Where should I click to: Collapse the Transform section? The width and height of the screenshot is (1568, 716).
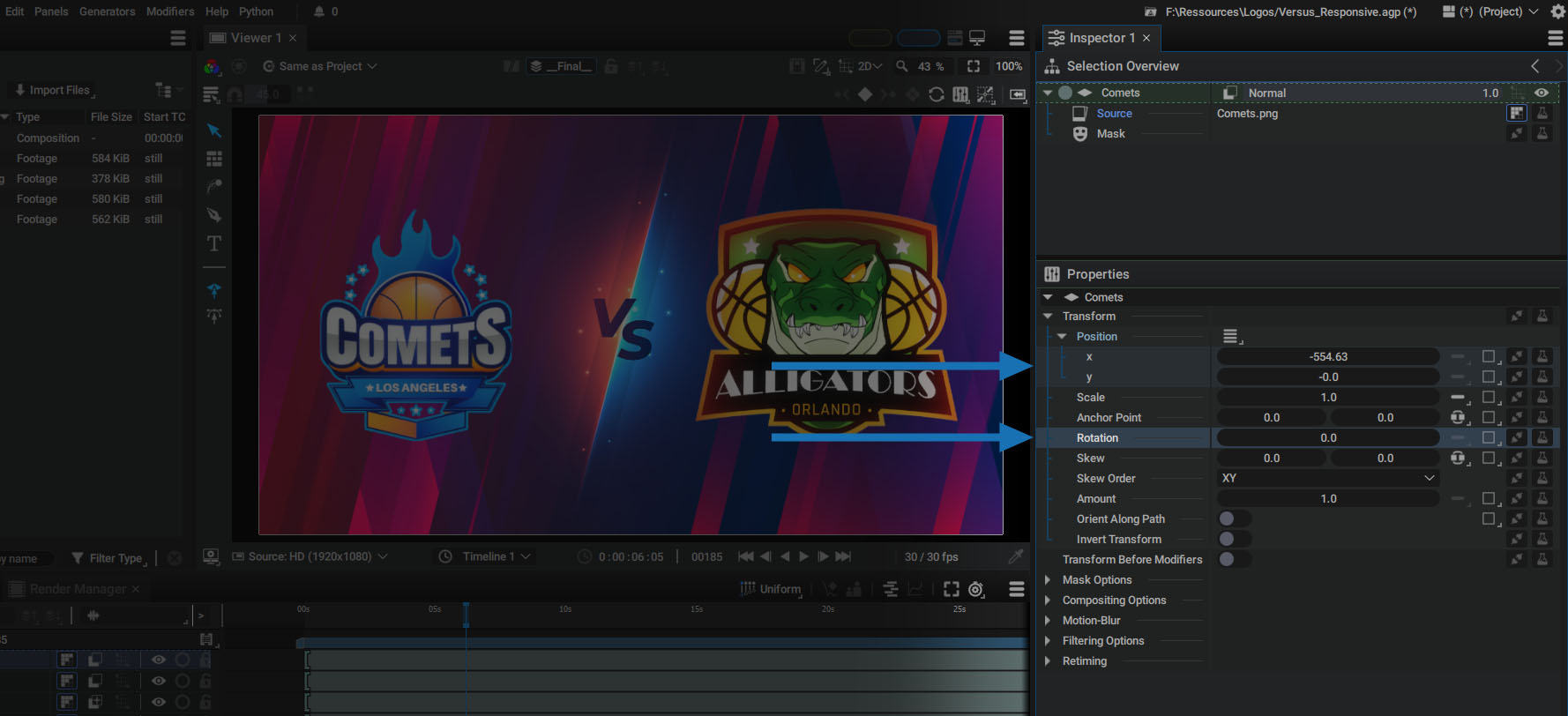pos(1048,316)
